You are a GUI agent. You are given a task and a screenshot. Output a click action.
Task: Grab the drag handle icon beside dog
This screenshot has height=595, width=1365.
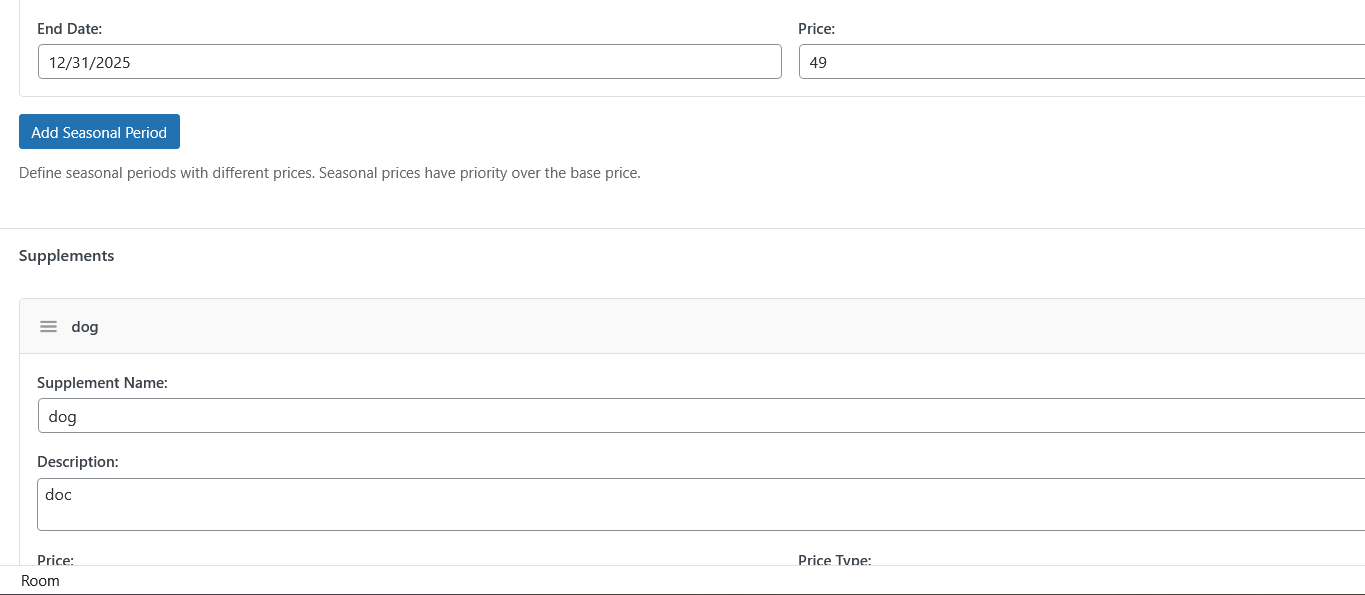(48, 327)
